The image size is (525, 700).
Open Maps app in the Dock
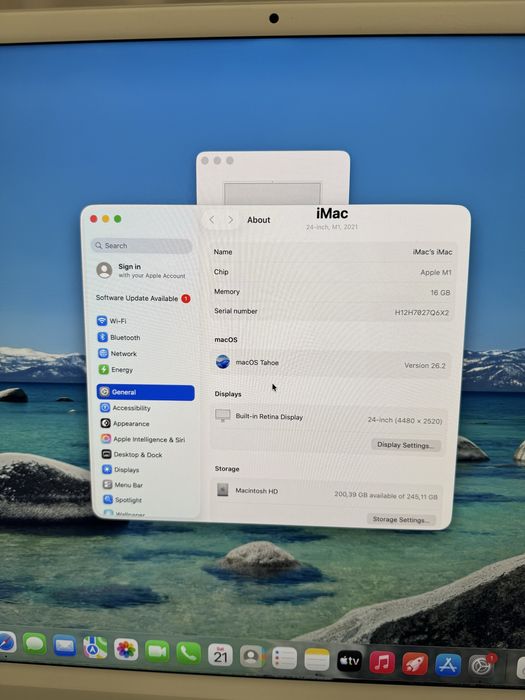click(x=95, y=647)
